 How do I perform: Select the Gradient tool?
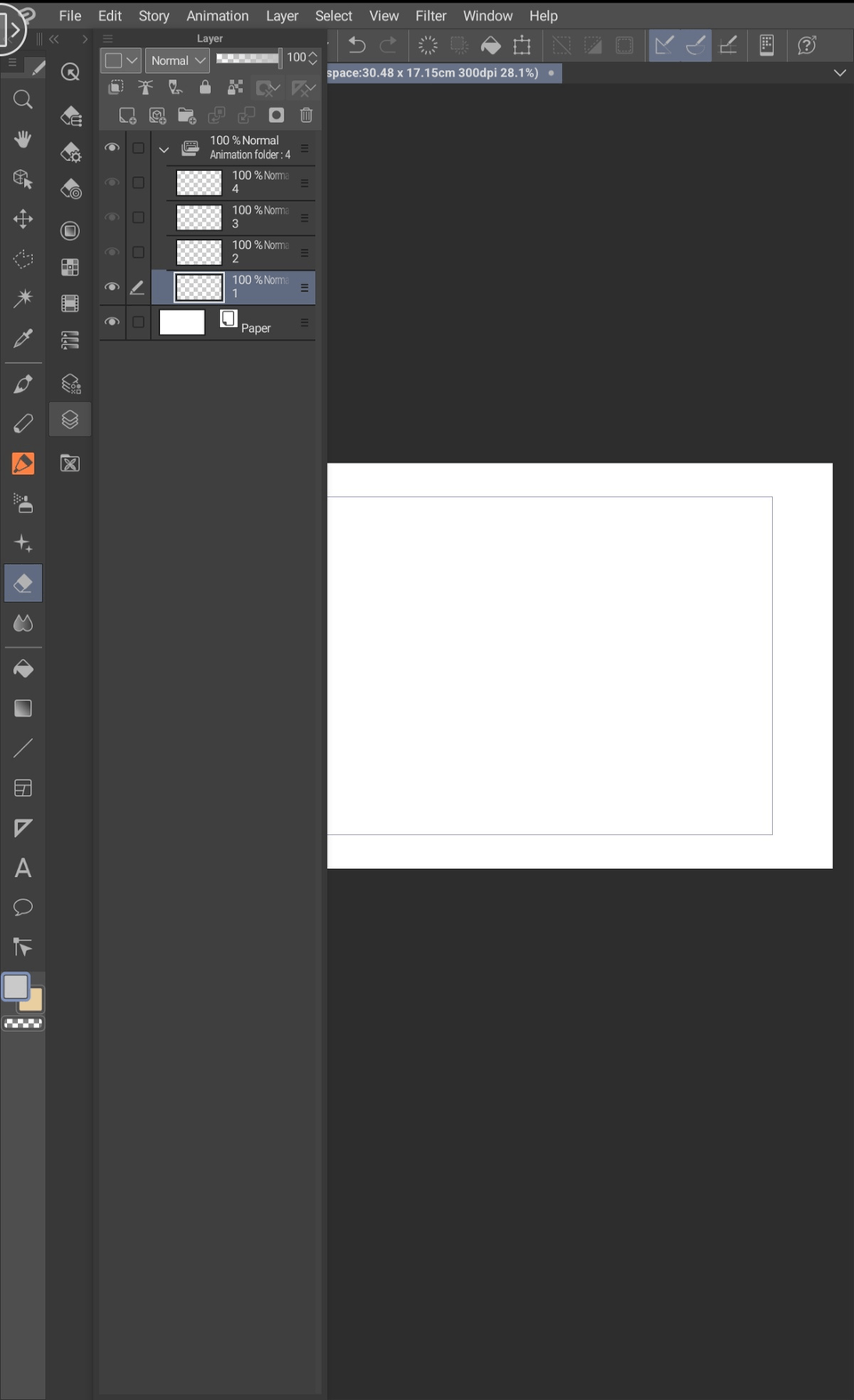[x=23, y=708]
